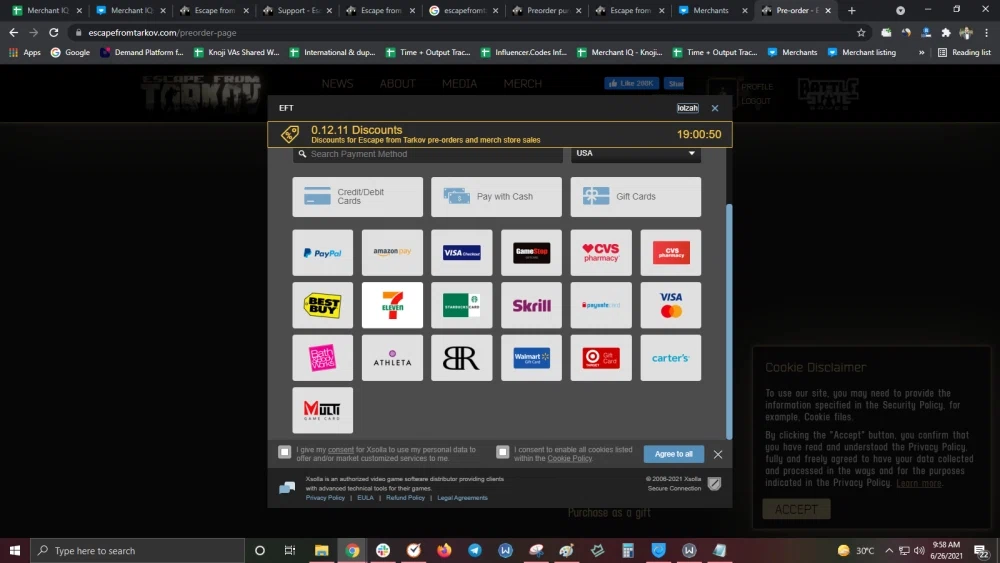Click the payment list scrollbar
This screenshot has width=1000, height=563.
pyautogui.click(x=729, y=321)
